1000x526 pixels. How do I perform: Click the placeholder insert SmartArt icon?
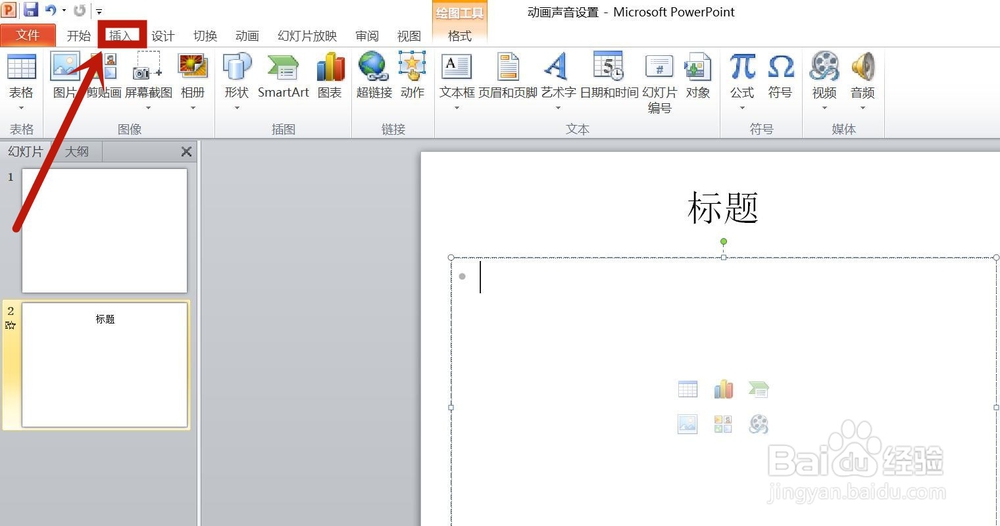pyautogui.click(x=758, y=389)
